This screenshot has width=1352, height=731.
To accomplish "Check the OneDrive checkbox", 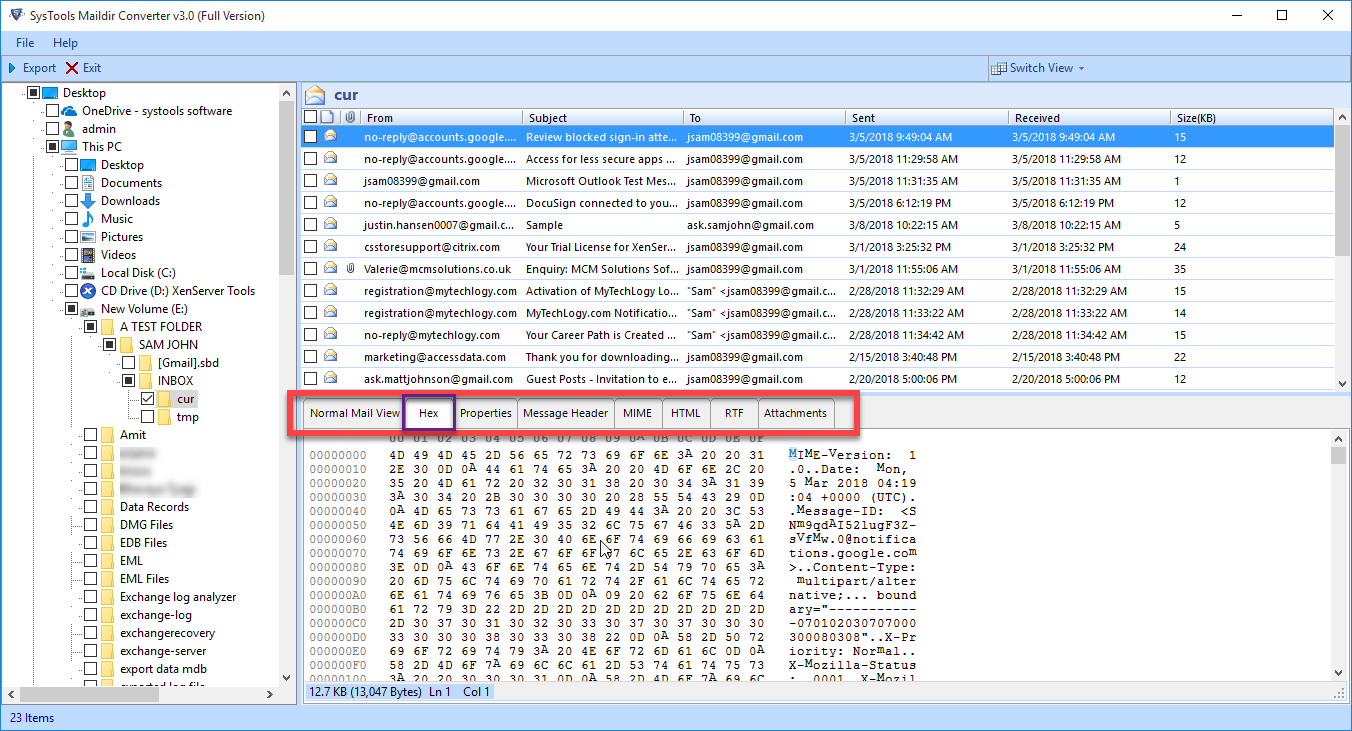I will [x=52, y=111].
